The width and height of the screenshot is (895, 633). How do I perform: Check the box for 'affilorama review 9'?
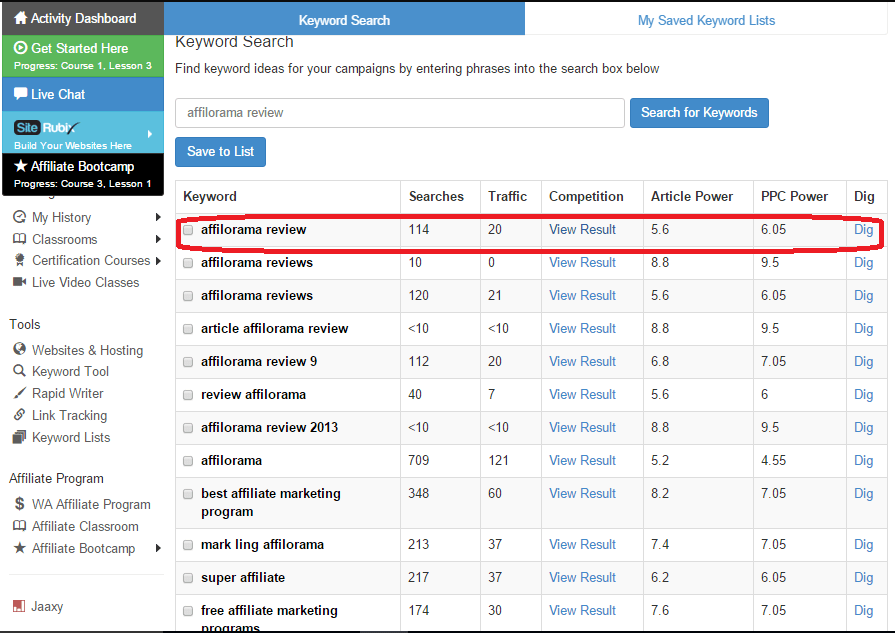click(188, 362)
